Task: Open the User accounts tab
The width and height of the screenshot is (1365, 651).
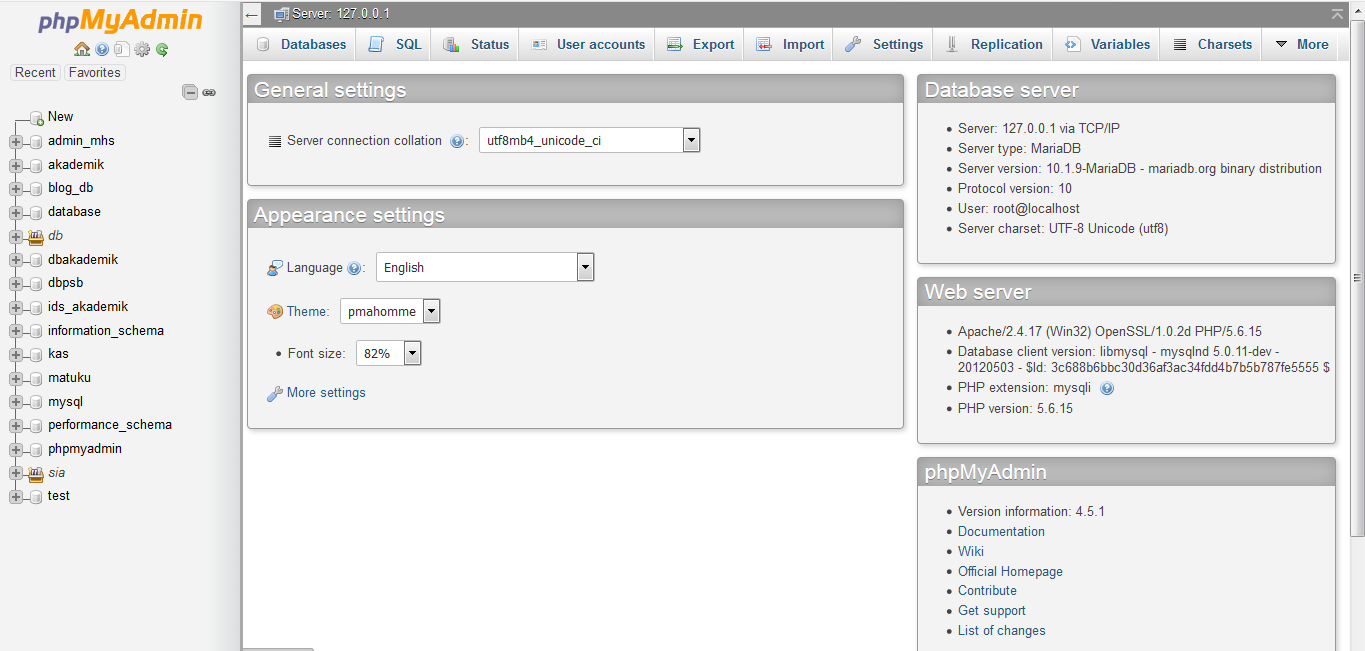Action: [587, 44]
